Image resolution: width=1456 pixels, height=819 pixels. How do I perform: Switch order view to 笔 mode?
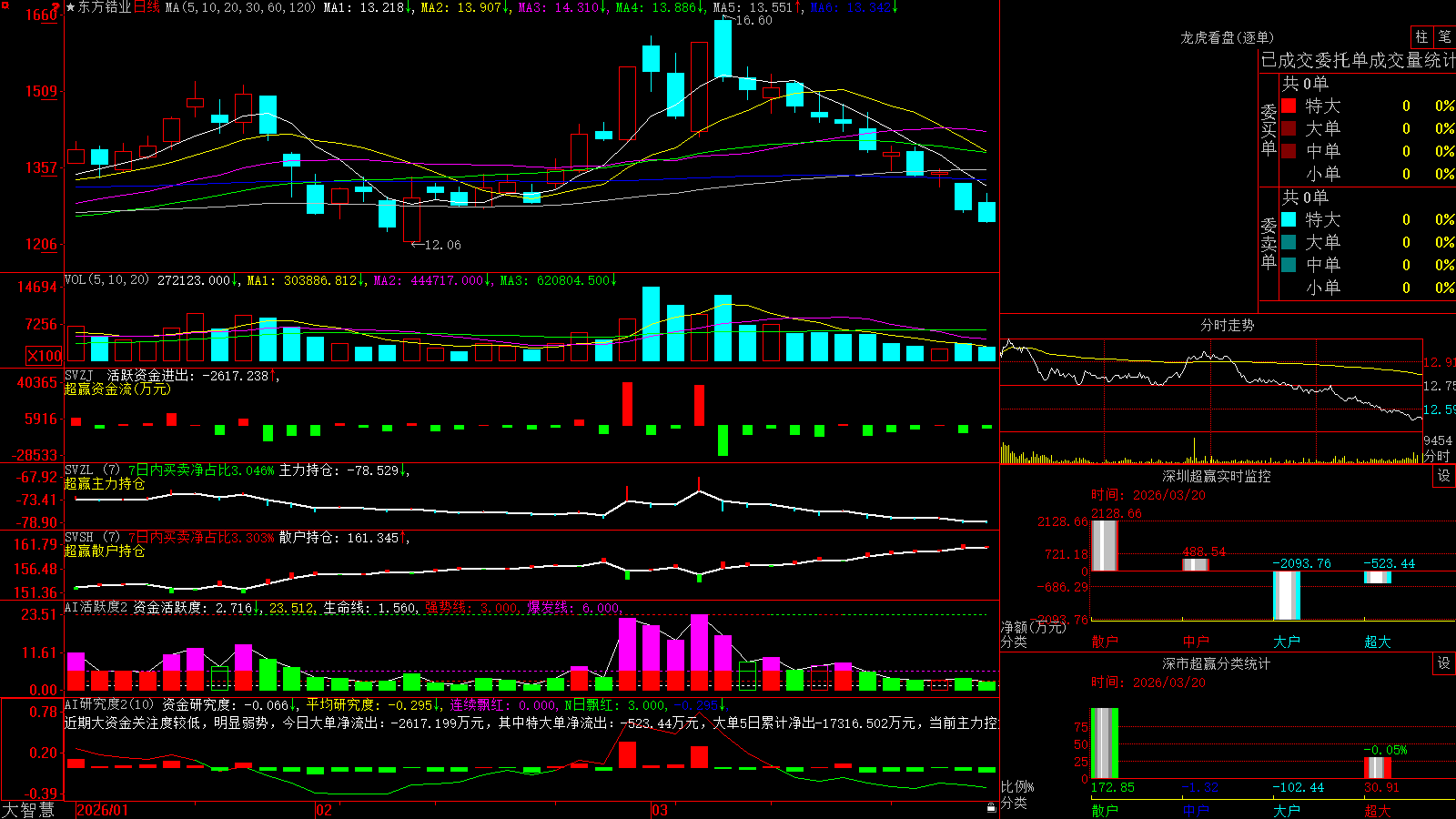(1444, 36)
